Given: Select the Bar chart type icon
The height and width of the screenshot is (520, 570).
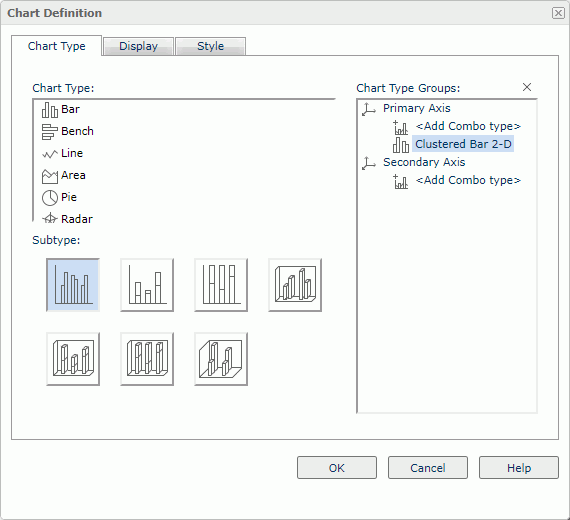Looking at the screenshot, I should click(49, 110).
